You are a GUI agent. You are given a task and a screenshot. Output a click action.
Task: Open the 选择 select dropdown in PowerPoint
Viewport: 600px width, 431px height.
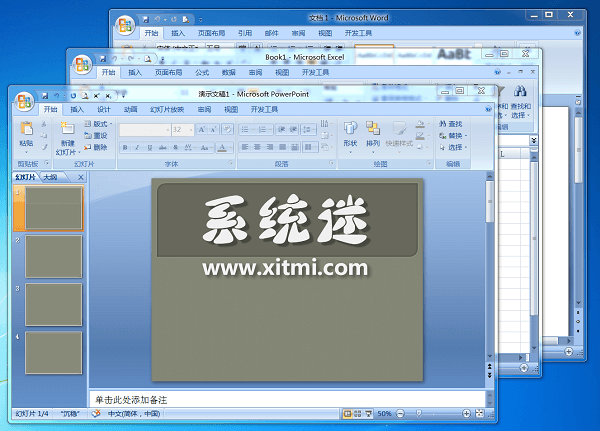tap(453, 147)
